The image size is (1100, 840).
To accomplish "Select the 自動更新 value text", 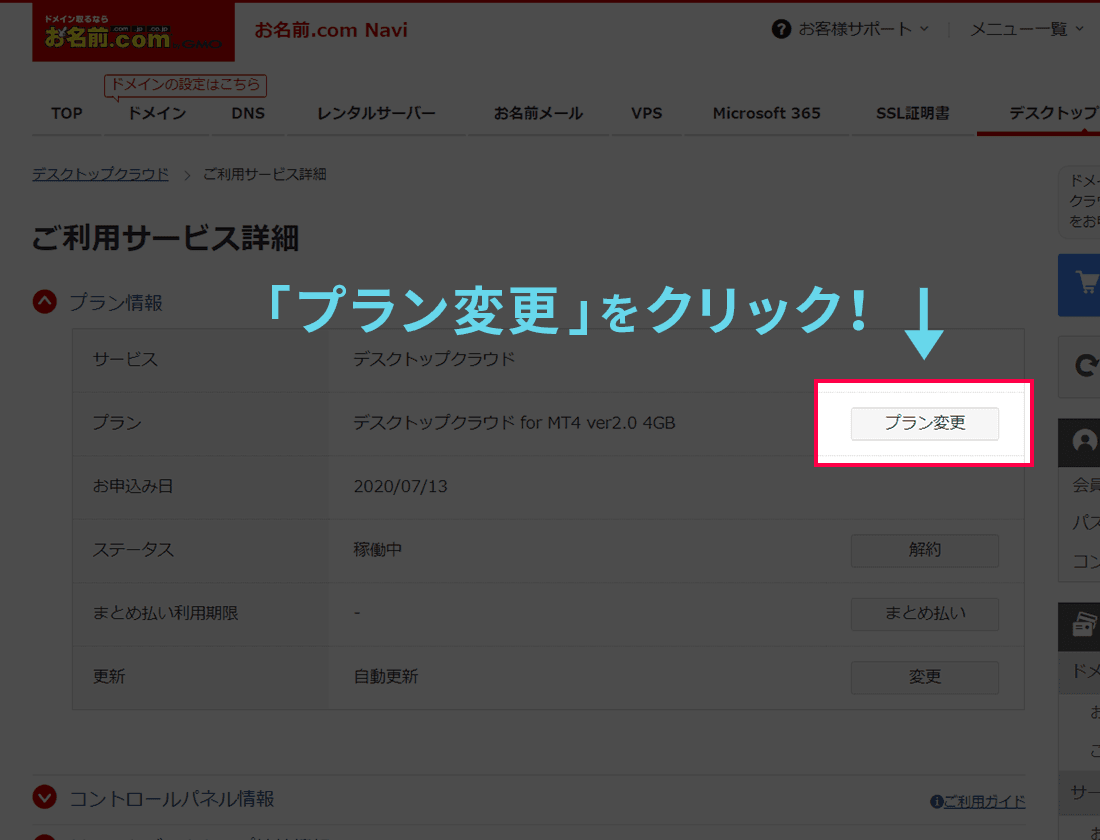I will click(x=386, y=676).
